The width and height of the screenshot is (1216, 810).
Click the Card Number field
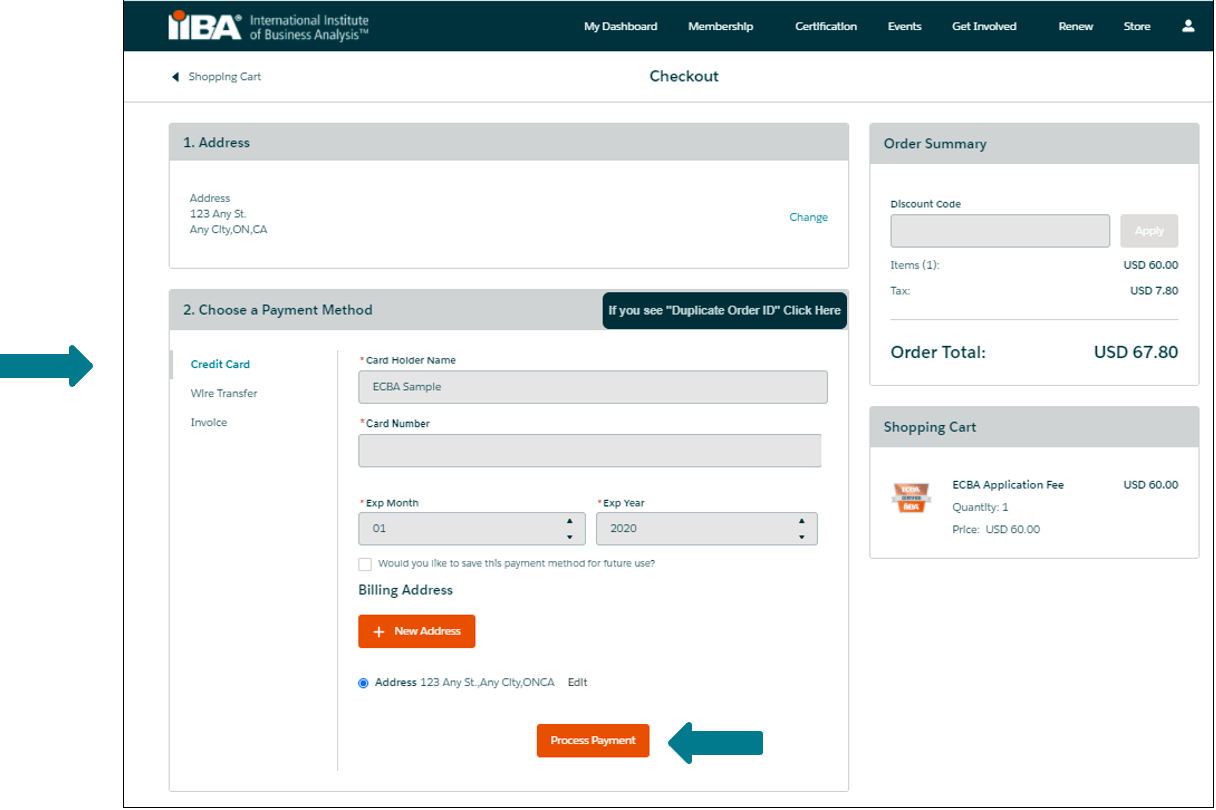[x=590, y=451]
